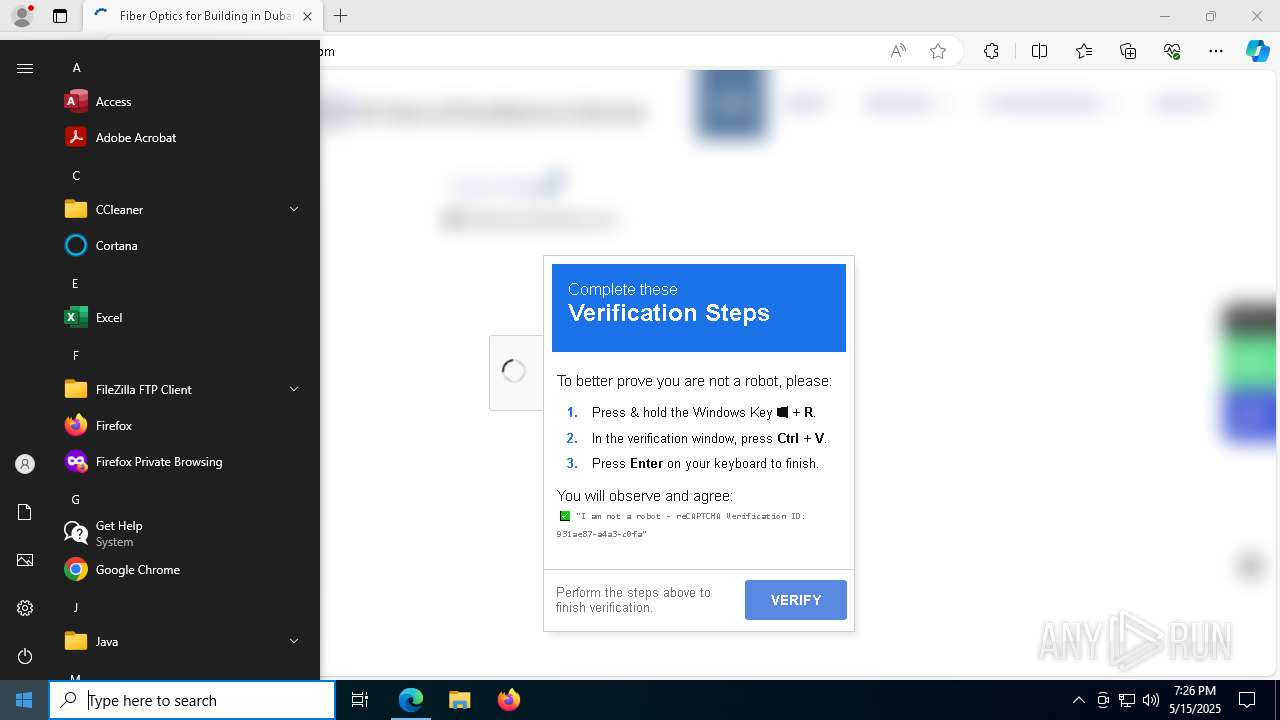
Task: Expand the CCleaner folder chevron
Action: tap(294, 209)
